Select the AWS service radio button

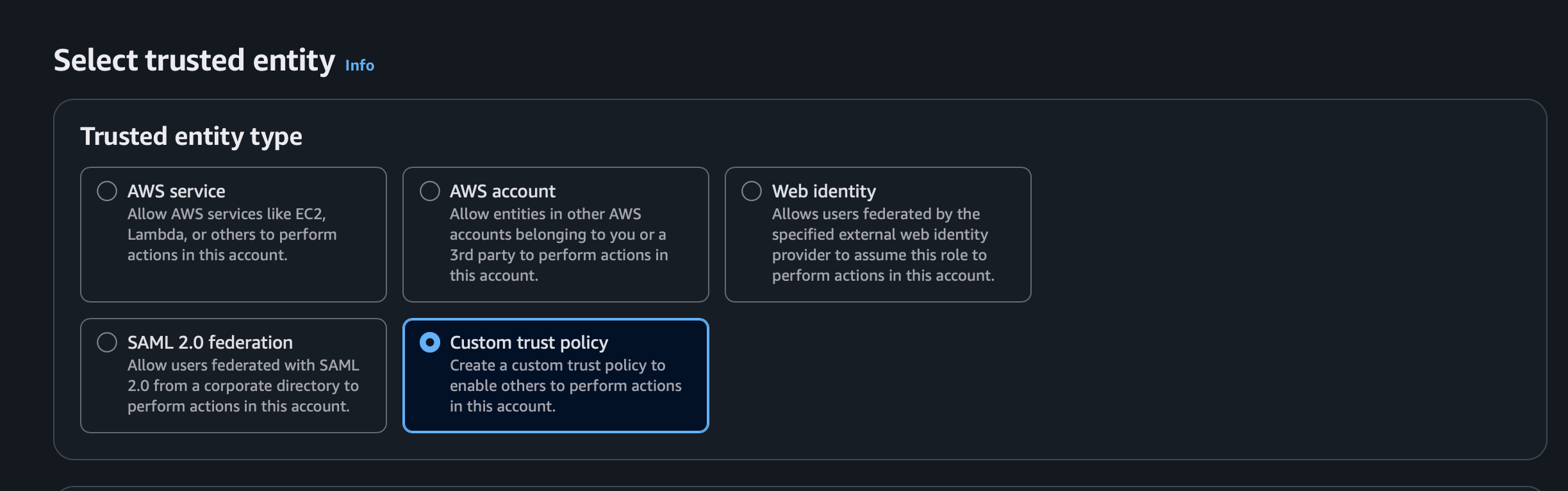(x=107, y=191)
